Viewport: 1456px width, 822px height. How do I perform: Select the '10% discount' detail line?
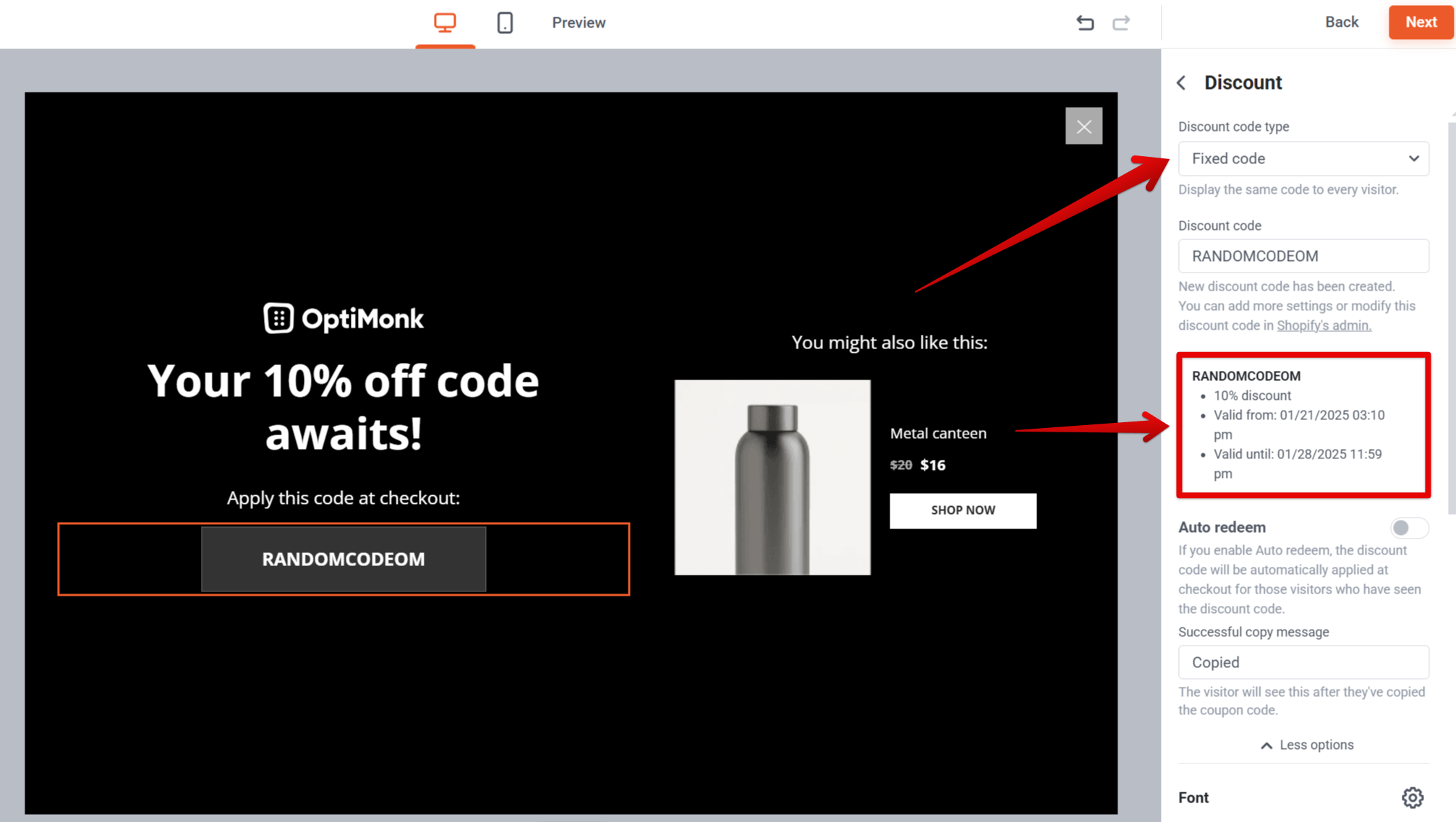(x=1252, y=395)
